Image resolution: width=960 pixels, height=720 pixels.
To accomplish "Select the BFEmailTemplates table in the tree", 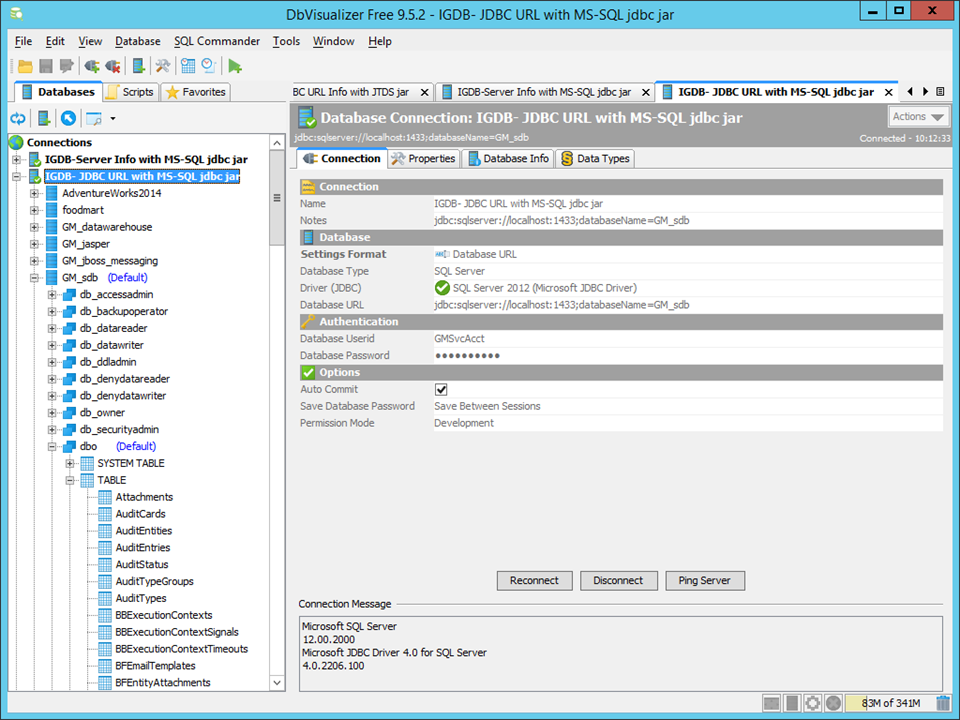I will tap(156, 666).
